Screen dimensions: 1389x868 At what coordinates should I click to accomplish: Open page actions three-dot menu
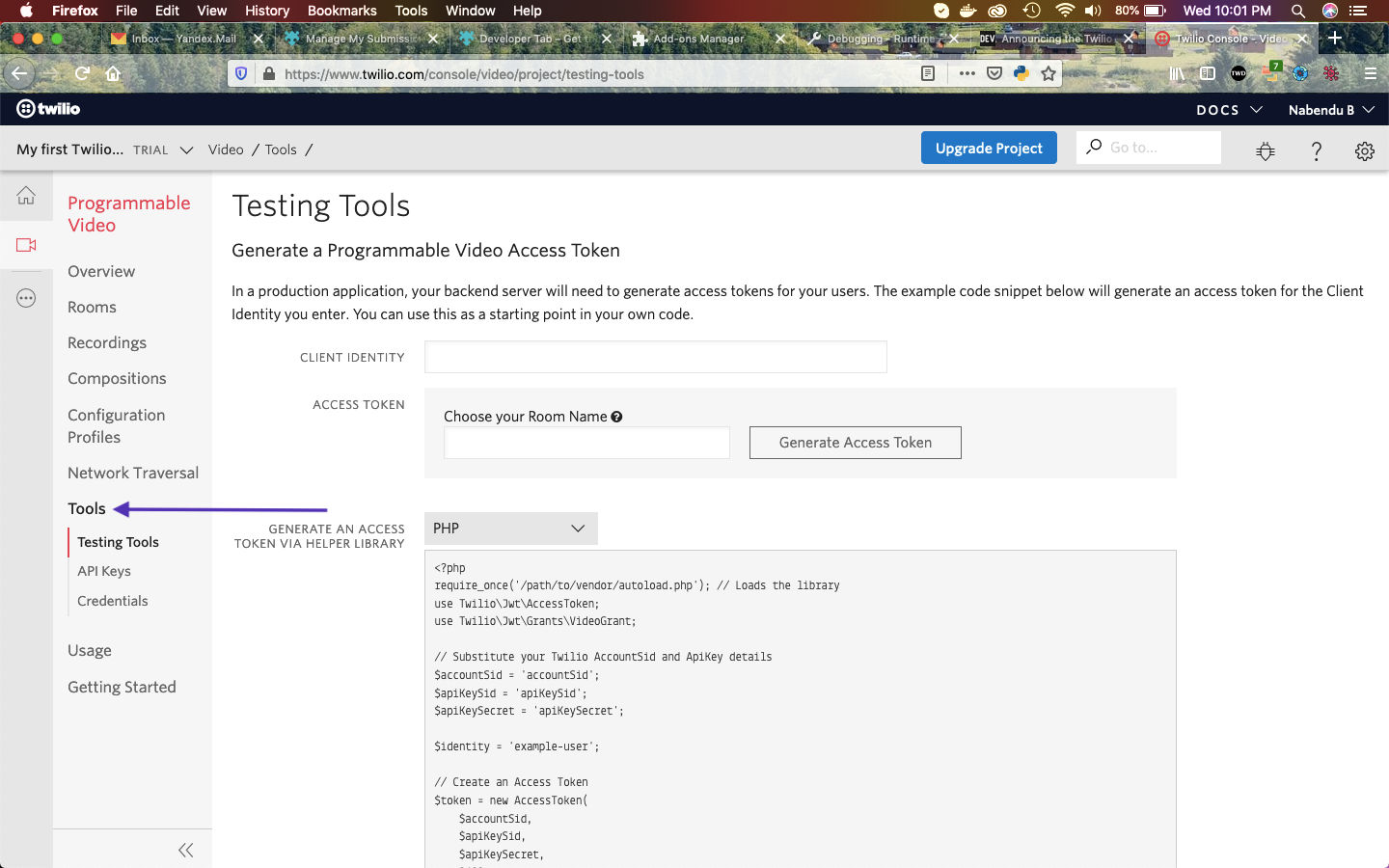[x=967, y=73]
